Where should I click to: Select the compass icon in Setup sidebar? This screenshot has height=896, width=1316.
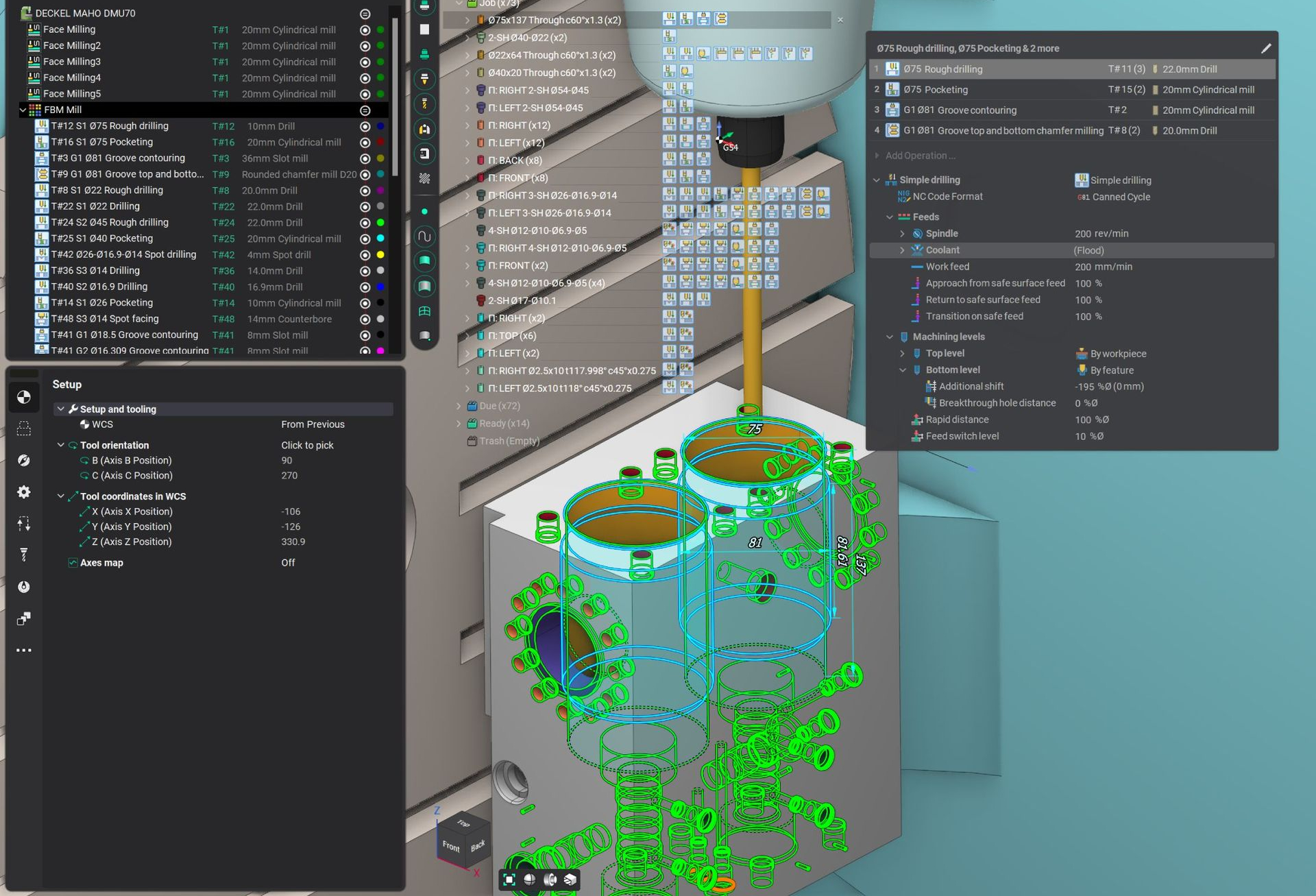(x=24, y=460)
